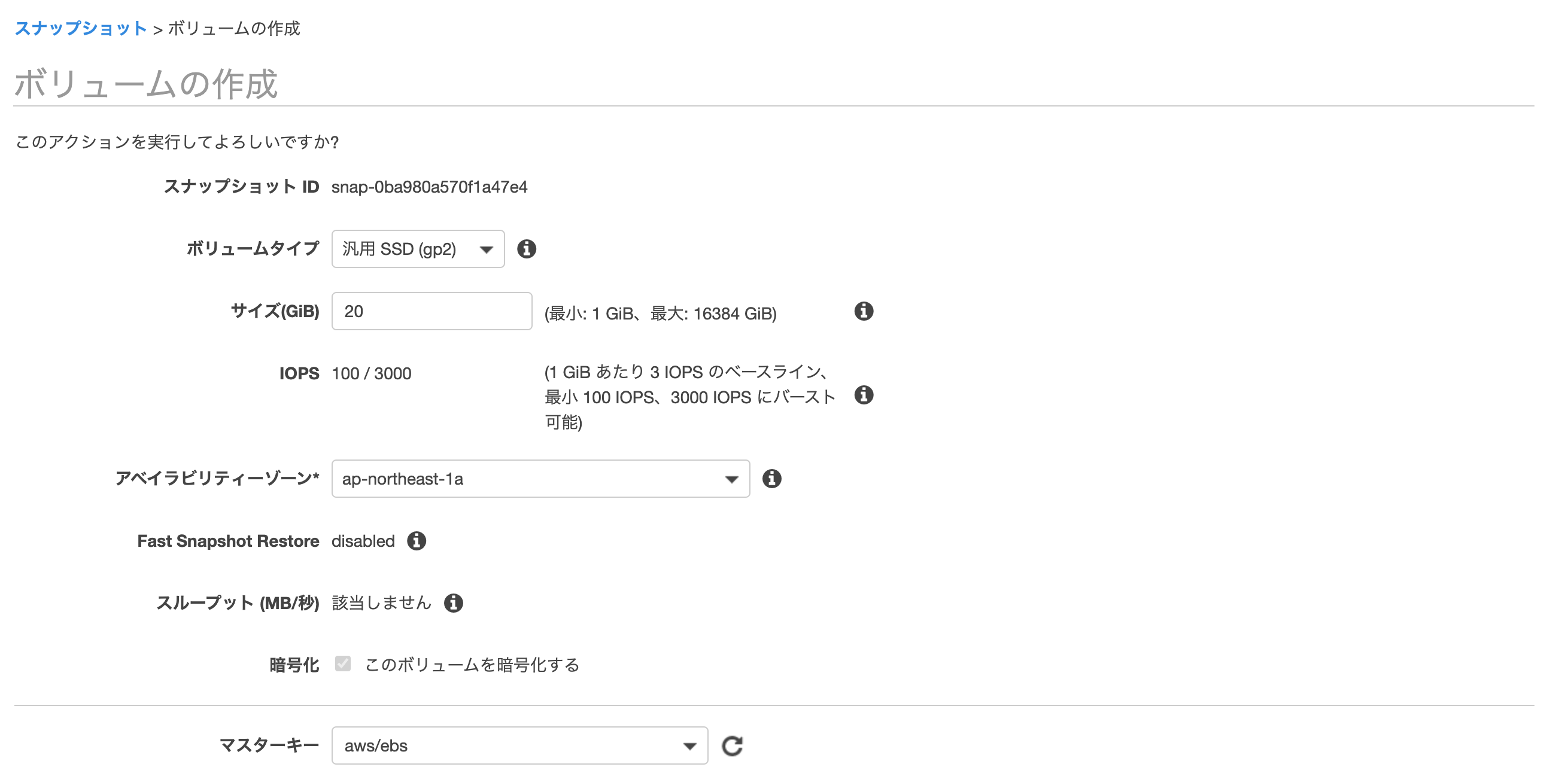Click info icon next to availability zone dropdown
This screenshot has width=1568, height=773.
pyautogui.click(x=771, y=479)
